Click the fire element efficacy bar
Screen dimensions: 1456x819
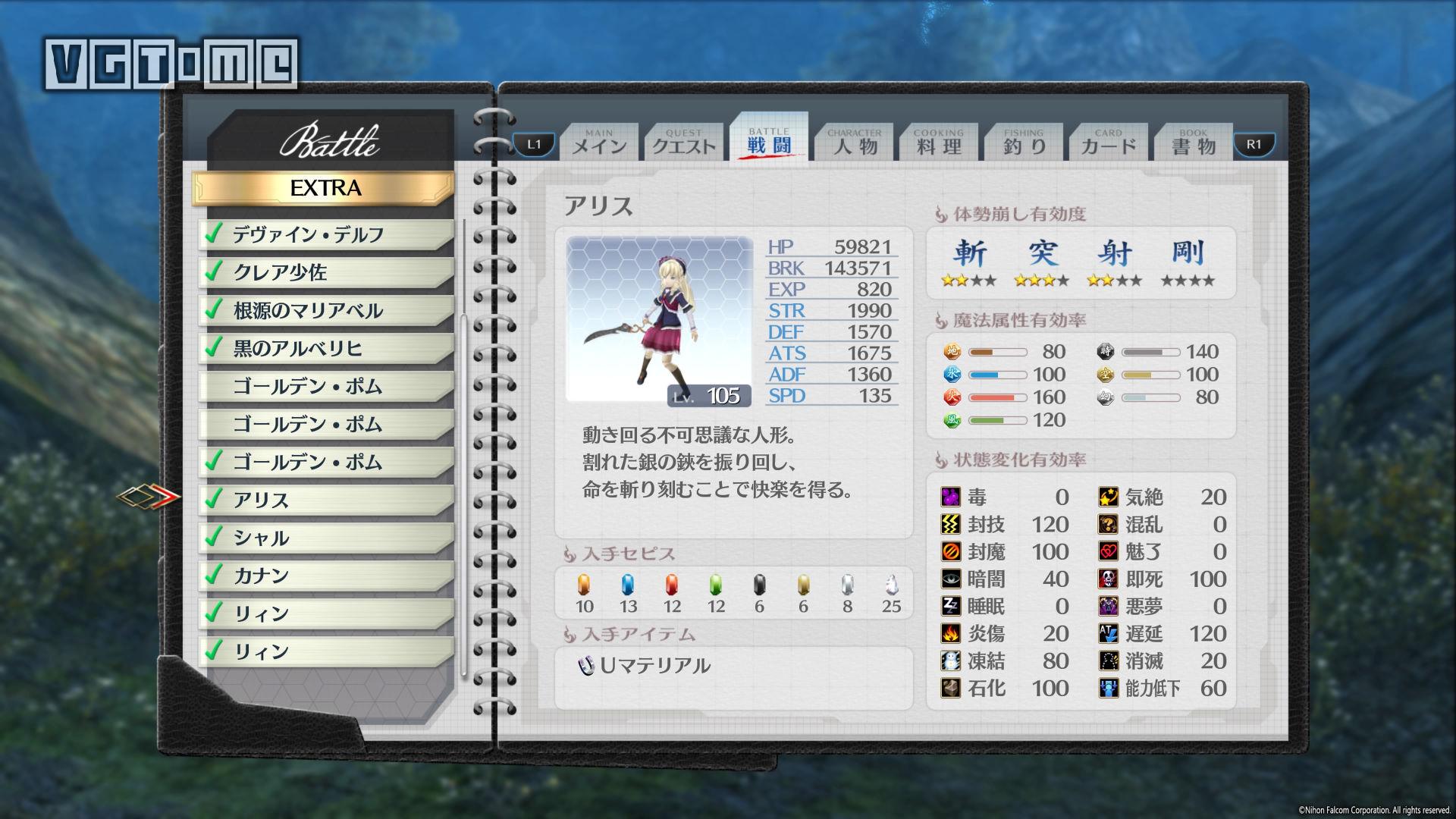click(997, 397)
